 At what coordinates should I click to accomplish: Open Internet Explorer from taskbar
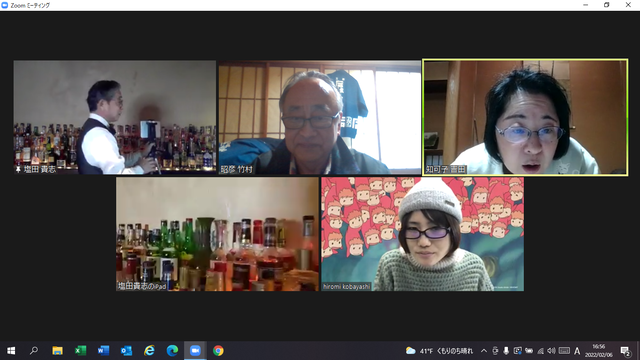(149, 351)
